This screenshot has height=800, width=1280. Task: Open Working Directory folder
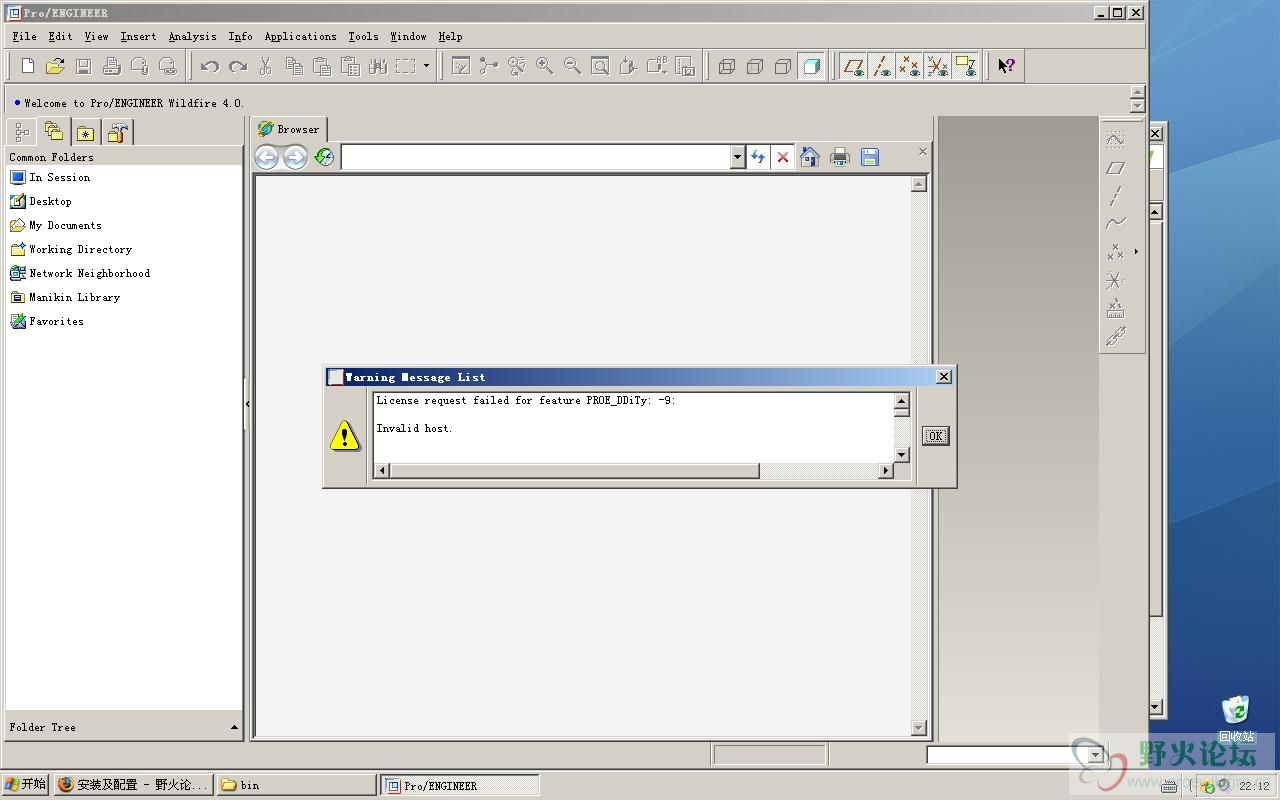[x=71, y=249]
